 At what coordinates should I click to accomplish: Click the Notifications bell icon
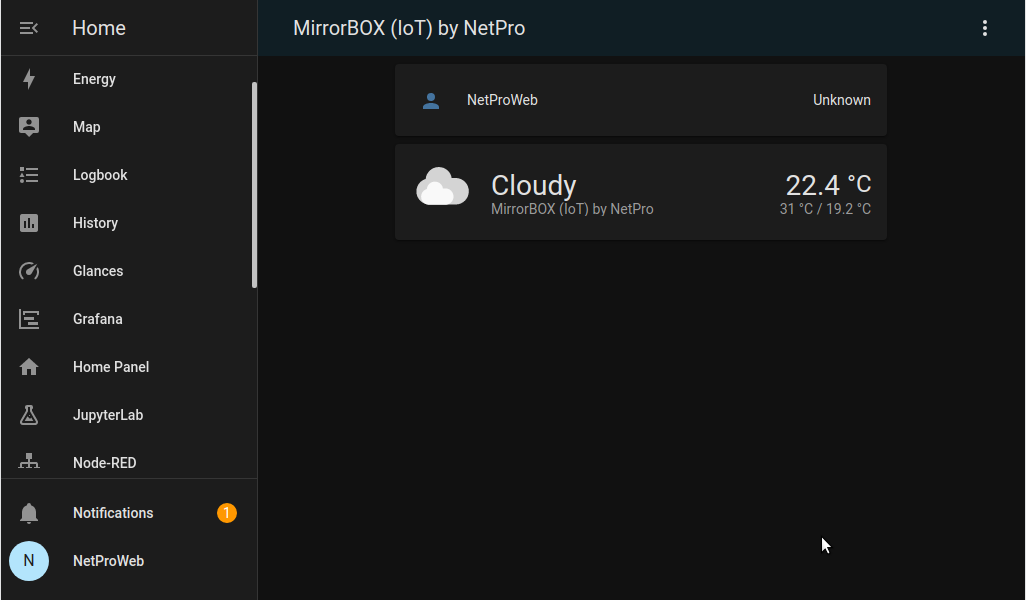29,513
